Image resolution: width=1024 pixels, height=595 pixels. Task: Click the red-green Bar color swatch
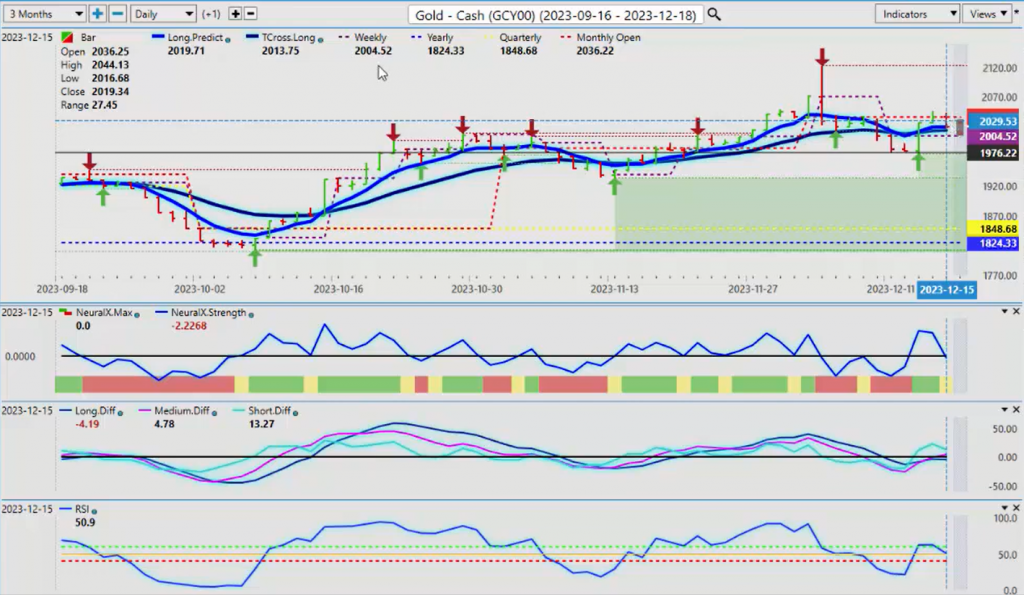coord(67,38)
